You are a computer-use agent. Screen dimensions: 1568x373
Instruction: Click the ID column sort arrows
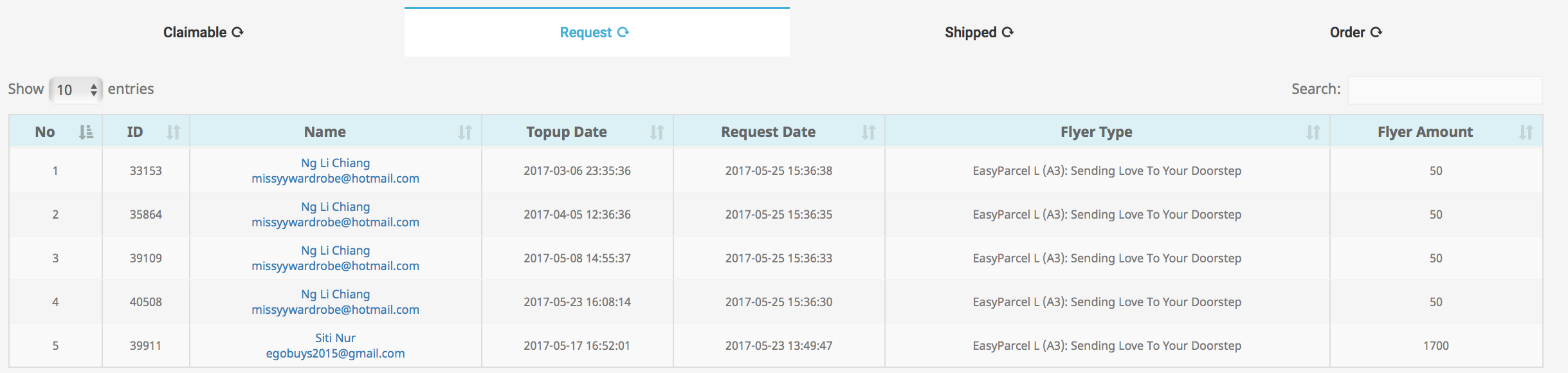tap(173, 132)
